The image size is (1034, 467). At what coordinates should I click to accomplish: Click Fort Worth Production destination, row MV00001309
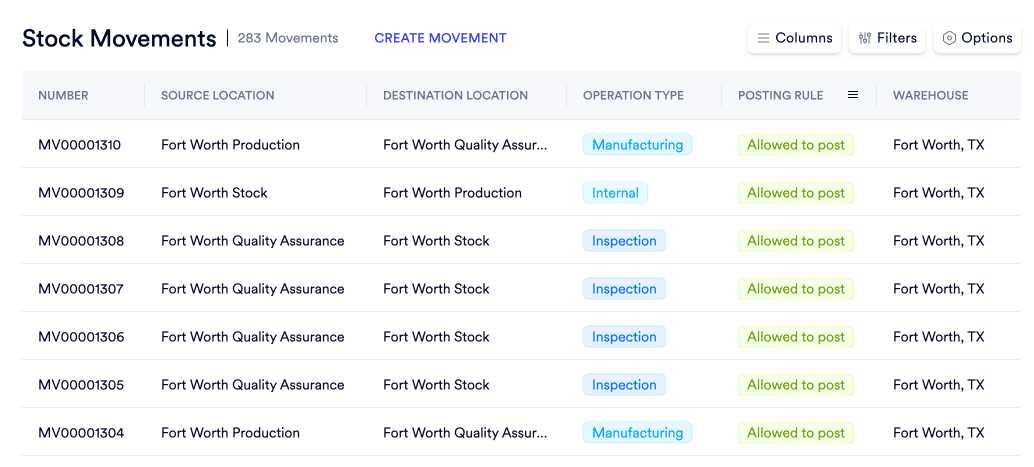452,193
